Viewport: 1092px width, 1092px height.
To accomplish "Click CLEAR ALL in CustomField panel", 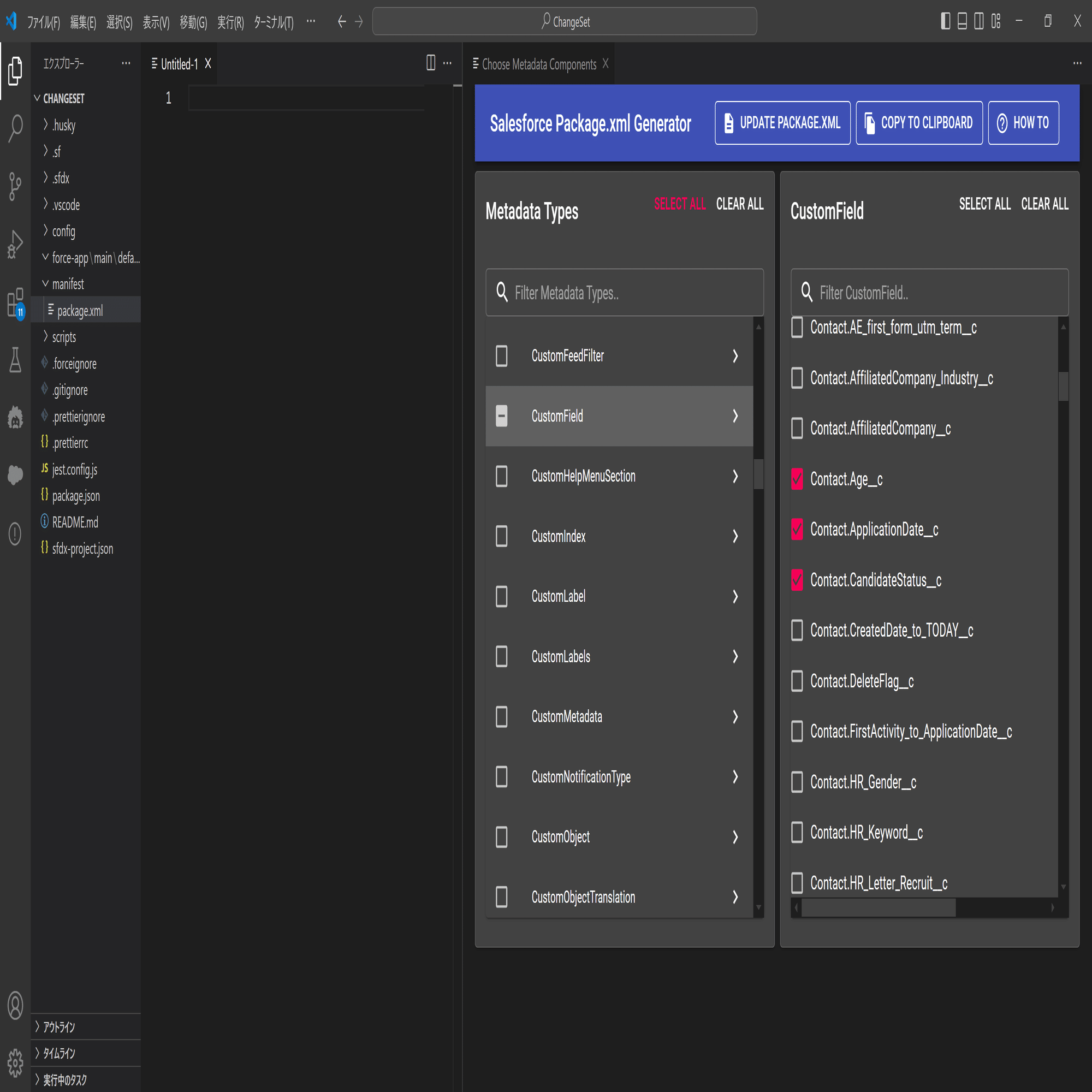I will (1044, 204).
